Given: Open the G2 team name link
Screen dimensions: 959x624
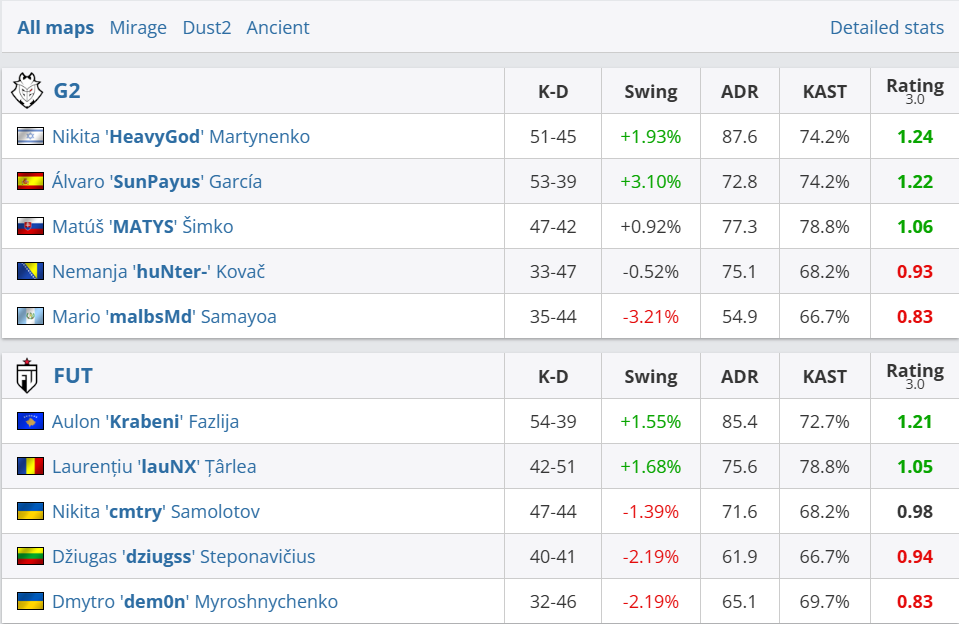Looking at the screenshot, I should 67,91.
